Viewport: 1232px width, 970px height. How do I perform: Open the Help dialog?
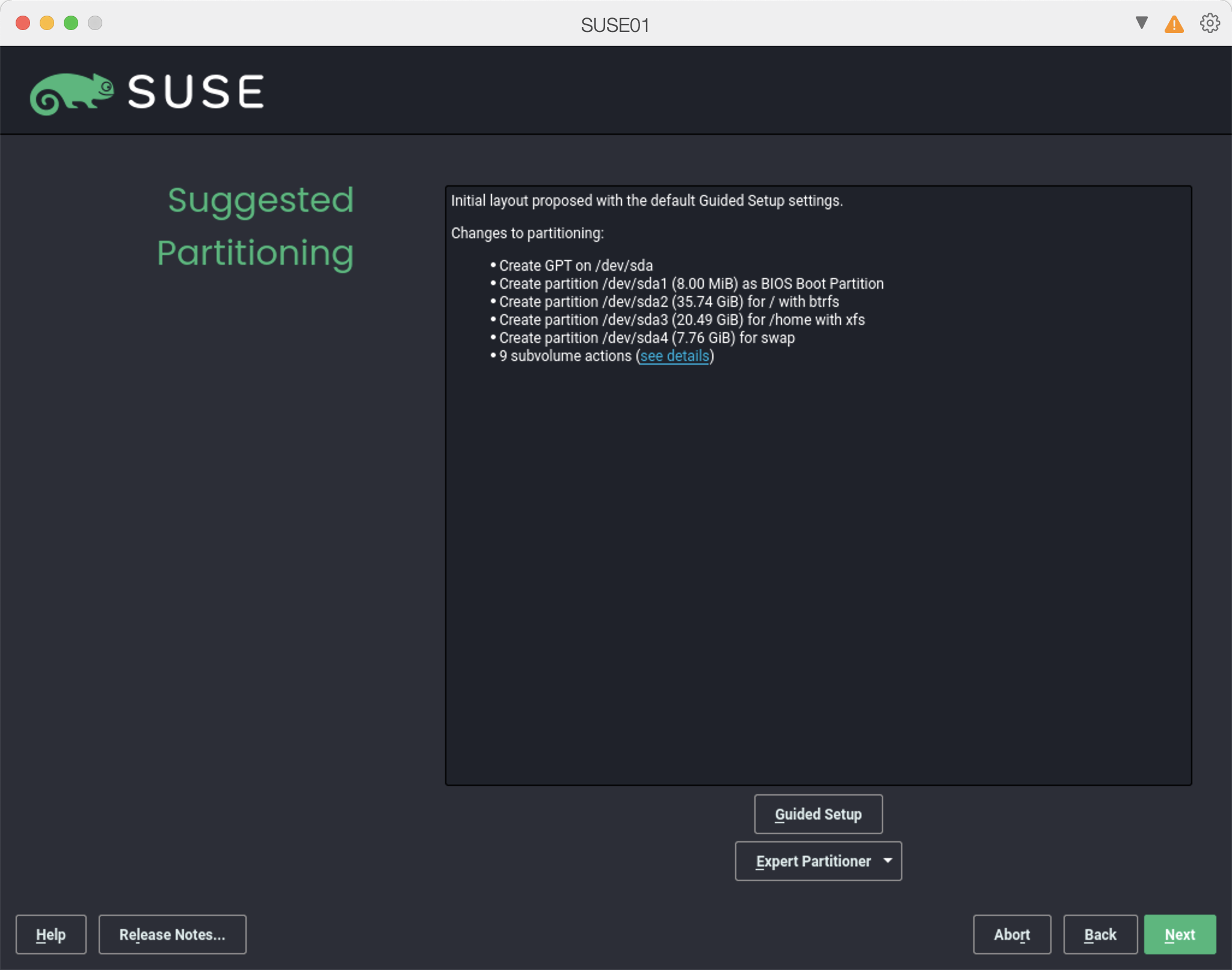(51, 934)
